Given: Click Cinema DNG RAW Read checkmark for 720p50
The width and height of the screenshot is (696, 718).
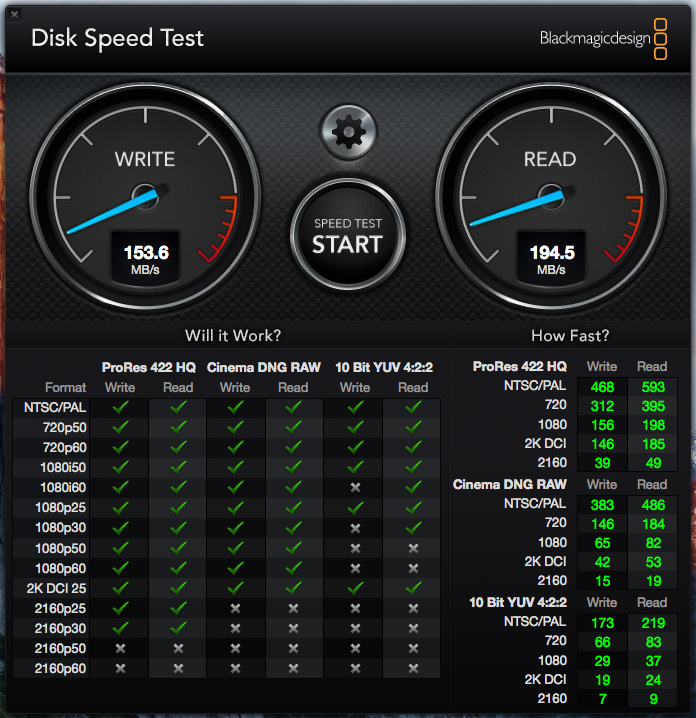Looking at the screenshot, I should pyautogui.click(x=293, y=427).
